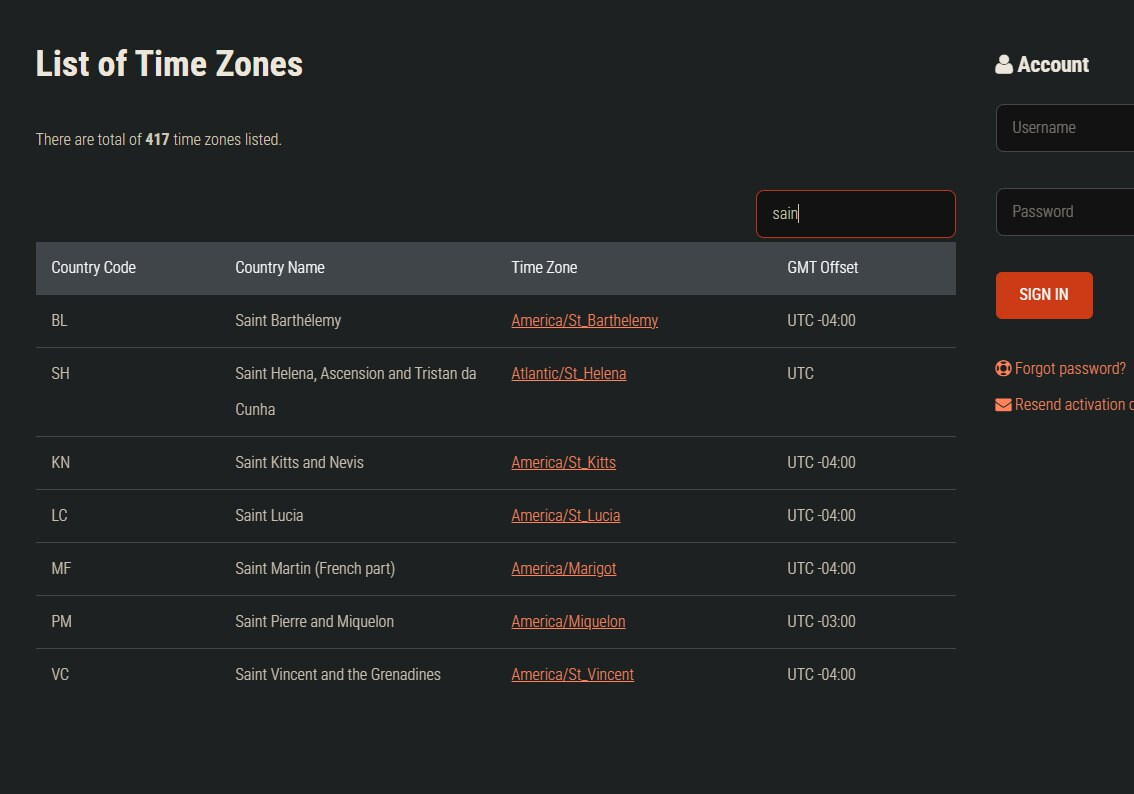Click the envelope icon beside Resend activation

point(1003,405)
